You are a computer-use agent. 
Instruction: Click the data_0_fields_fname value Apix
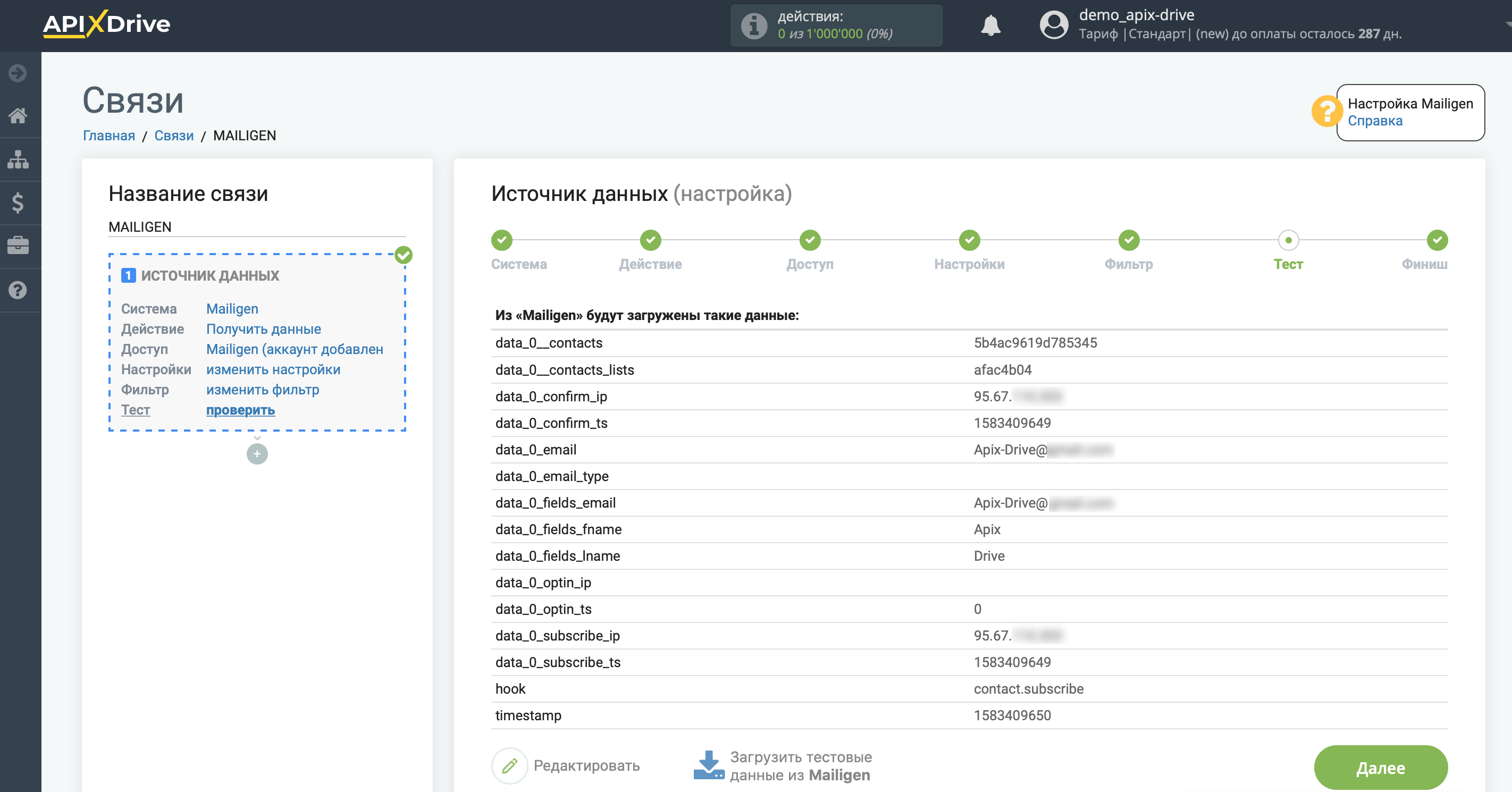point(987,529)
